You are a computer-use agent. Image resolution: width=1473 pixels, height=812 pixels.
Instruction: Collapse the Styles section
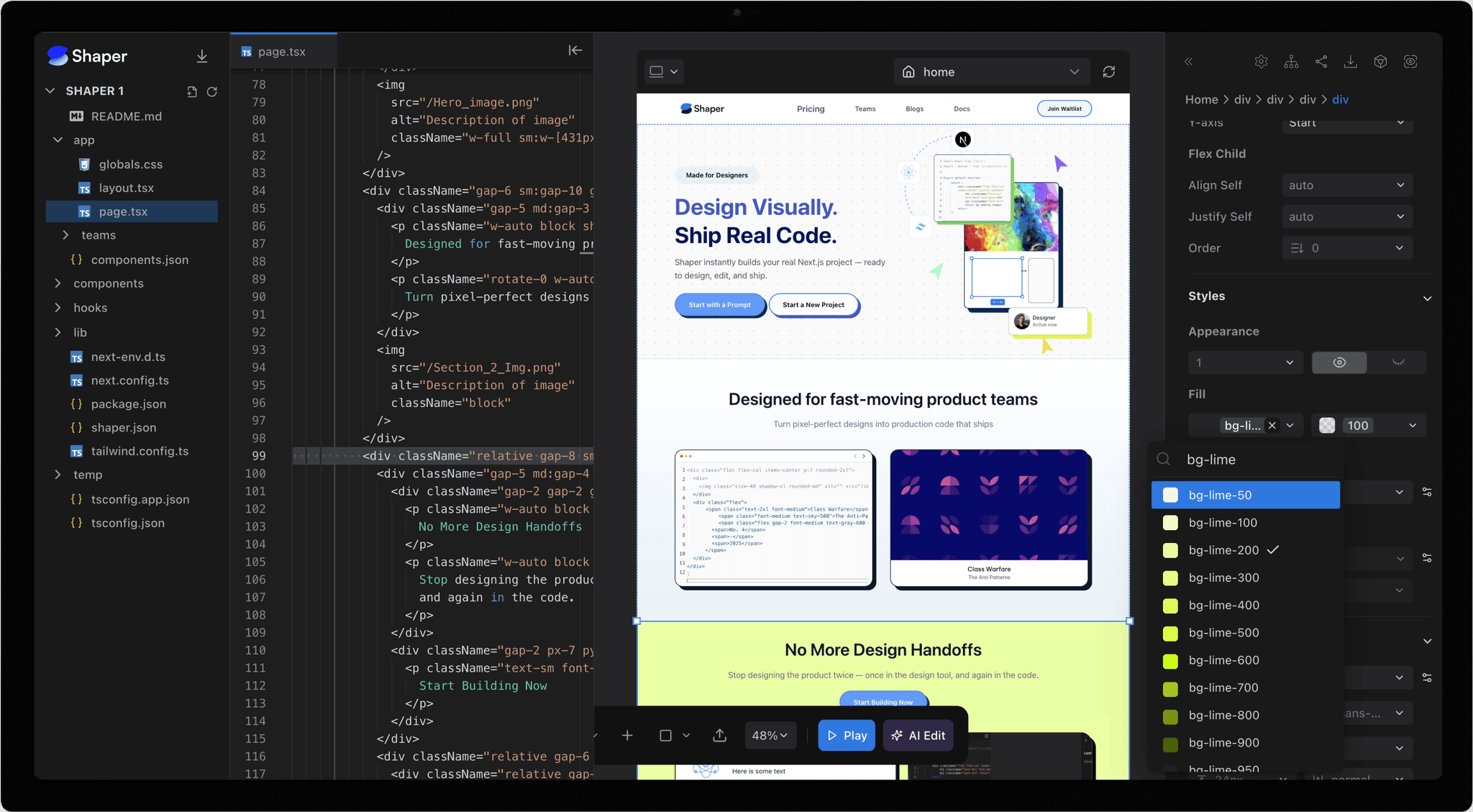click(1427, 298)
